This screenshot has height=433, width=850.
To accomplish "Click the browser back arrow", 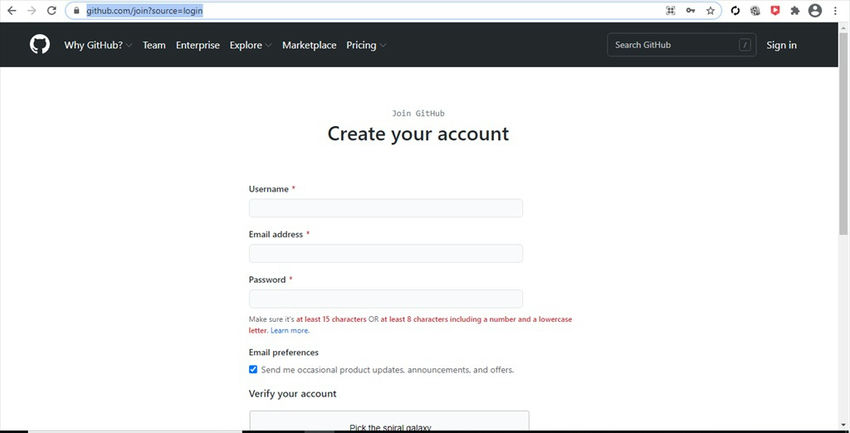I will (x=11, y=10).
